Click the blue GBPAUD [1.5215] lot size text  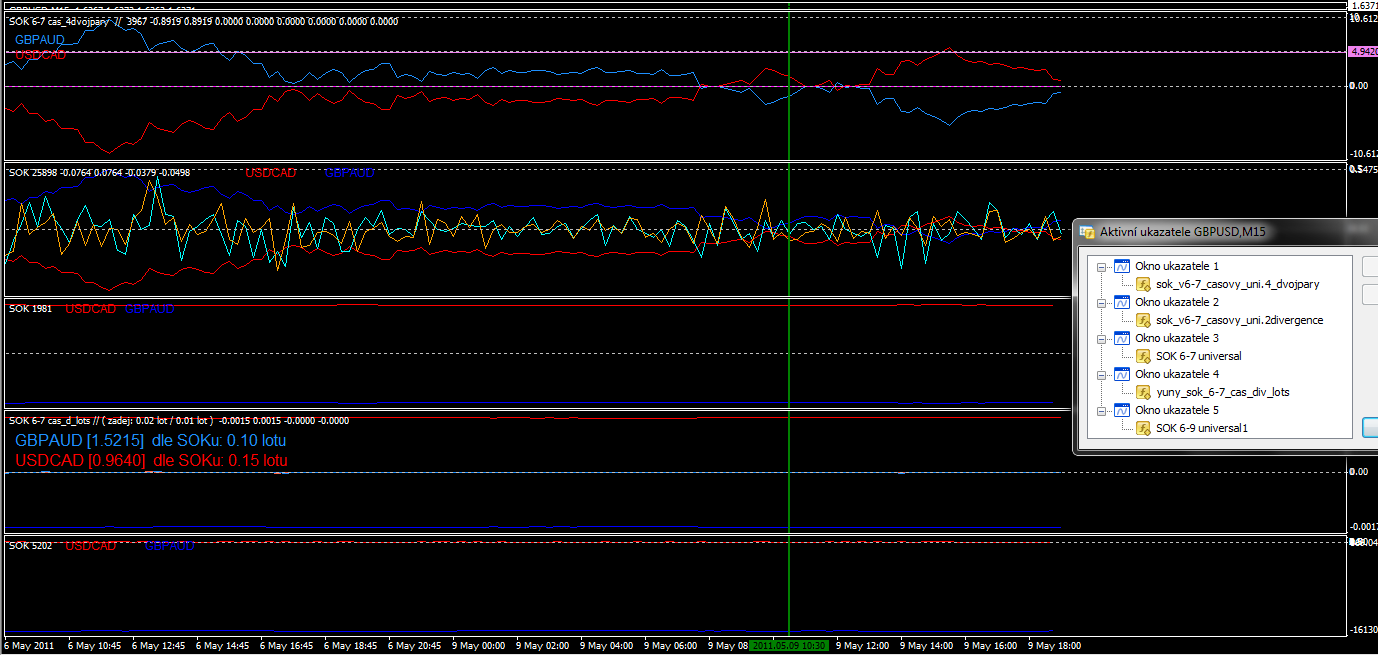pyautogui.click(x=151, y=440)
